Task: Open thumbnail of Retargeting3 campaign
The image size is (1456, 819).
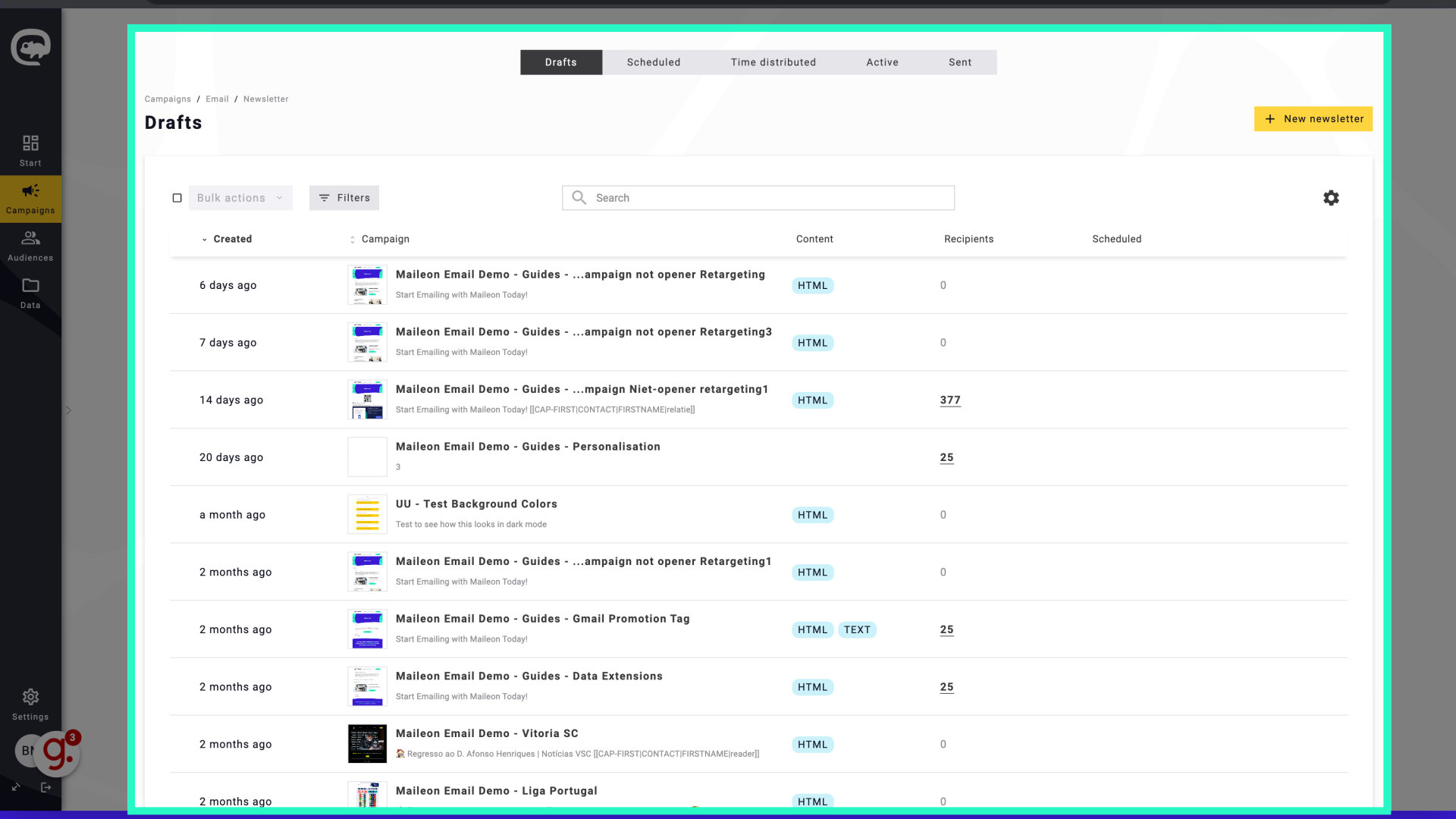Action: pyautogui.click(x=368, y=343)
